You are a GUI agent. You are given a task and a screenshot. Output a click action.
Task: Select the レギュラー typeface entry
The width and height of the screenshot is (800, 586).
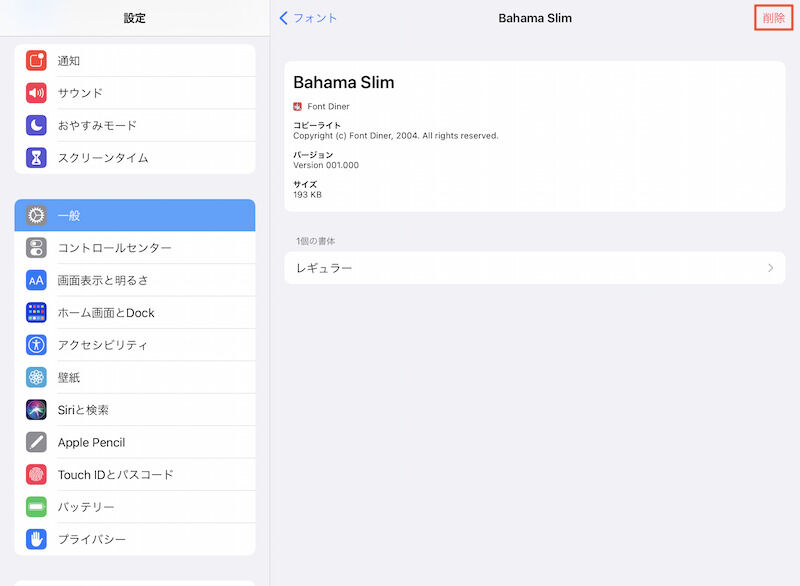click(x=535, y=268)
